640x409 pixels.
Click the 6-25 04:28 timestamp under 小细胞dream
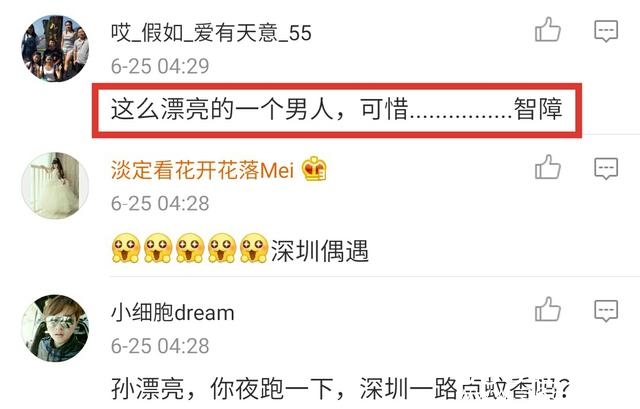(160, 346)
